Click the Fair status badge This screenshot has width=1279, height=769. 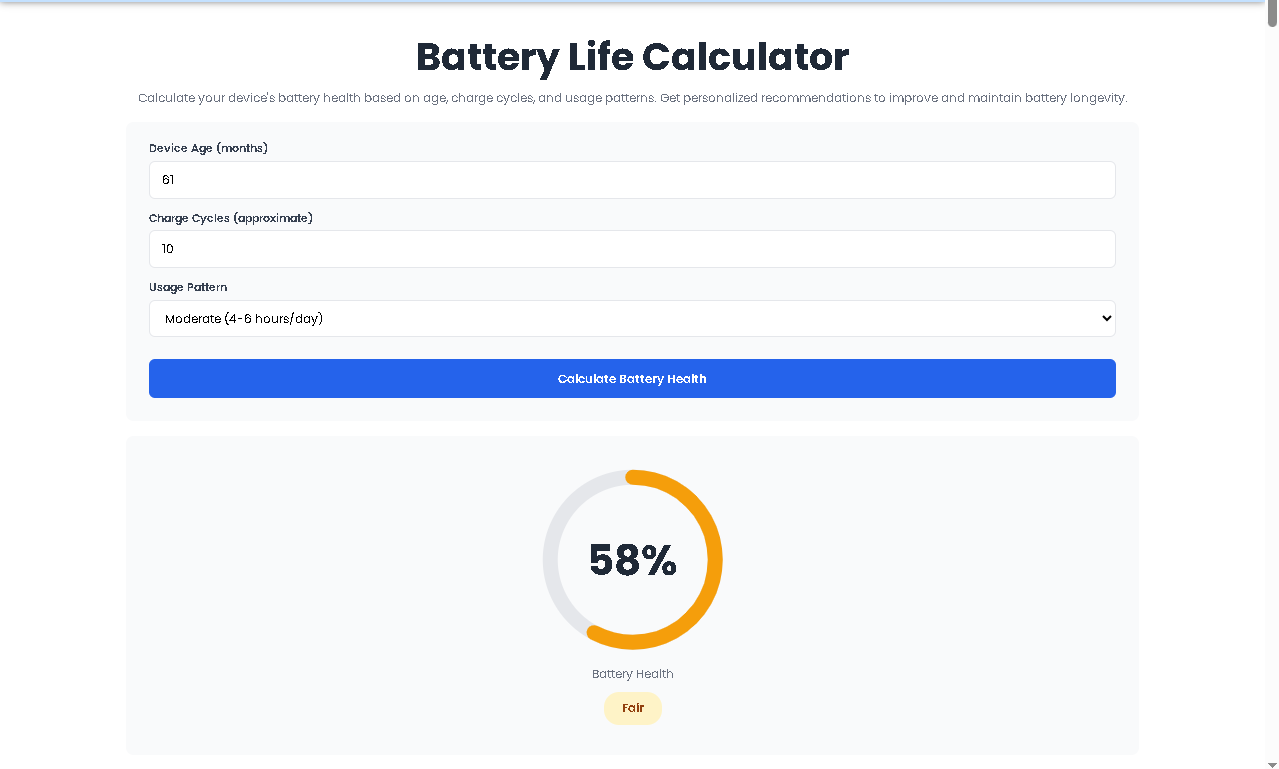(x=632, y=708)
